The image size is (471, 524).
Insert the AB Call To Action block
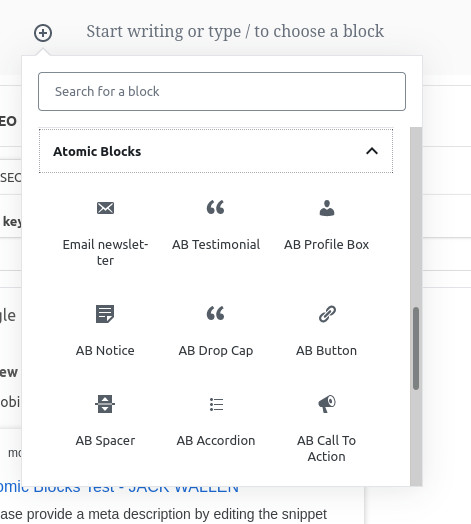tap(327, 428)
